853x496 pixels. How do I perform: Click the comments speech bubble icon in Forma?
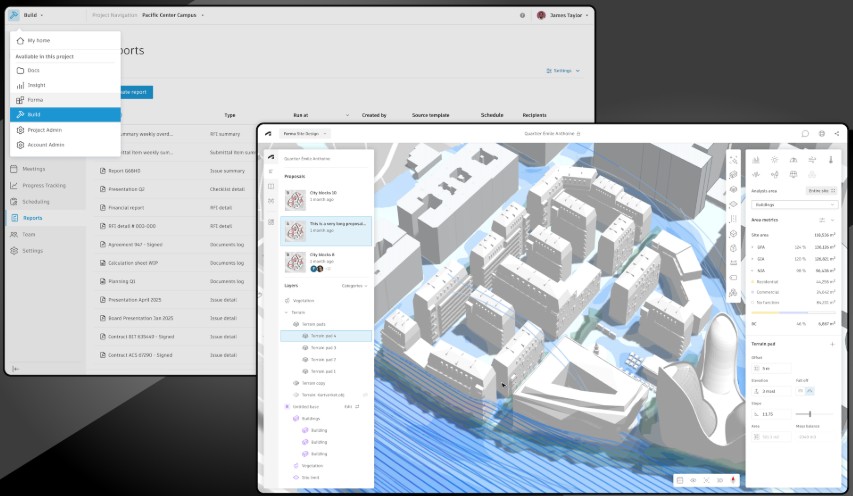click(x=805, y=133)
